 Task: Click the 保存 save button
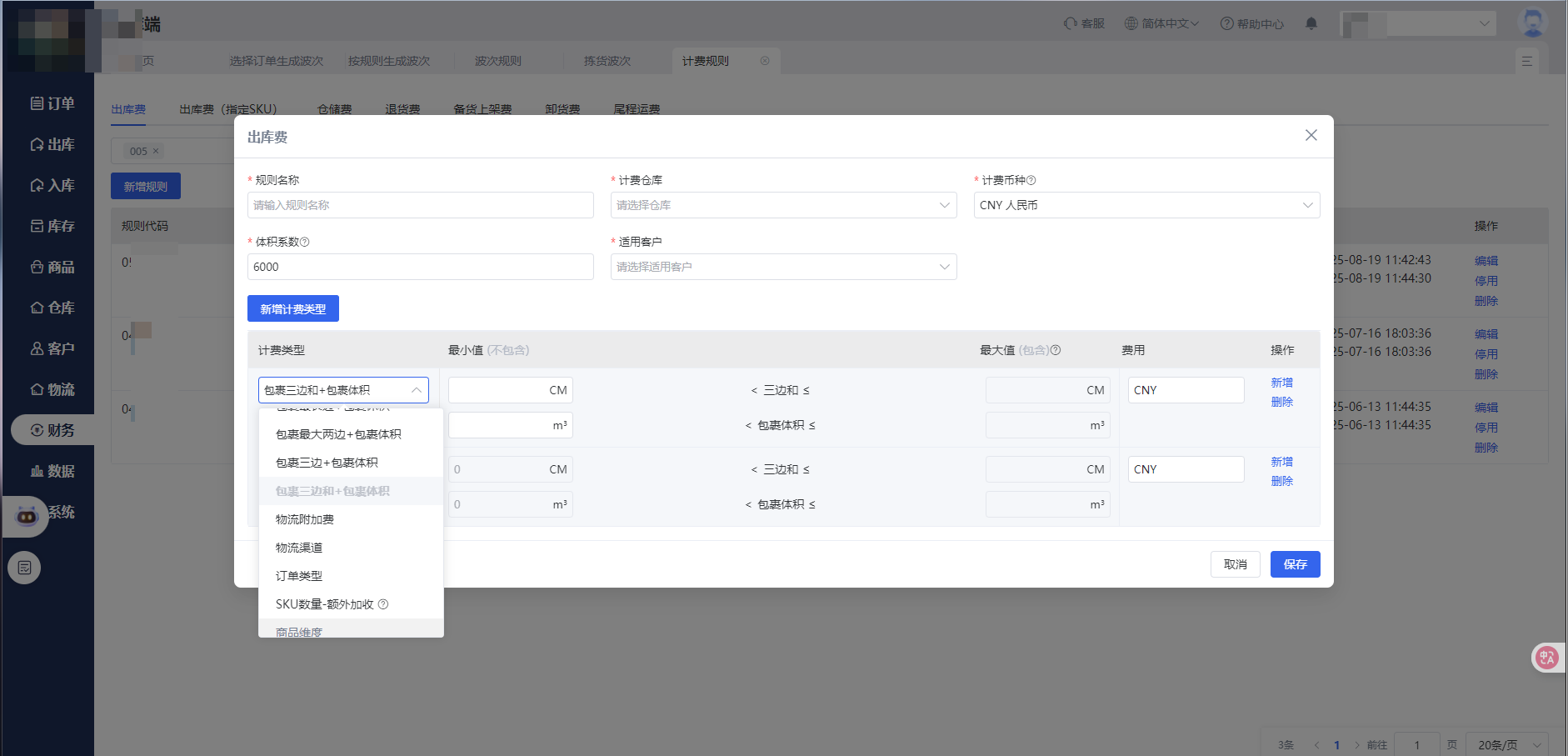point(1295,564)
